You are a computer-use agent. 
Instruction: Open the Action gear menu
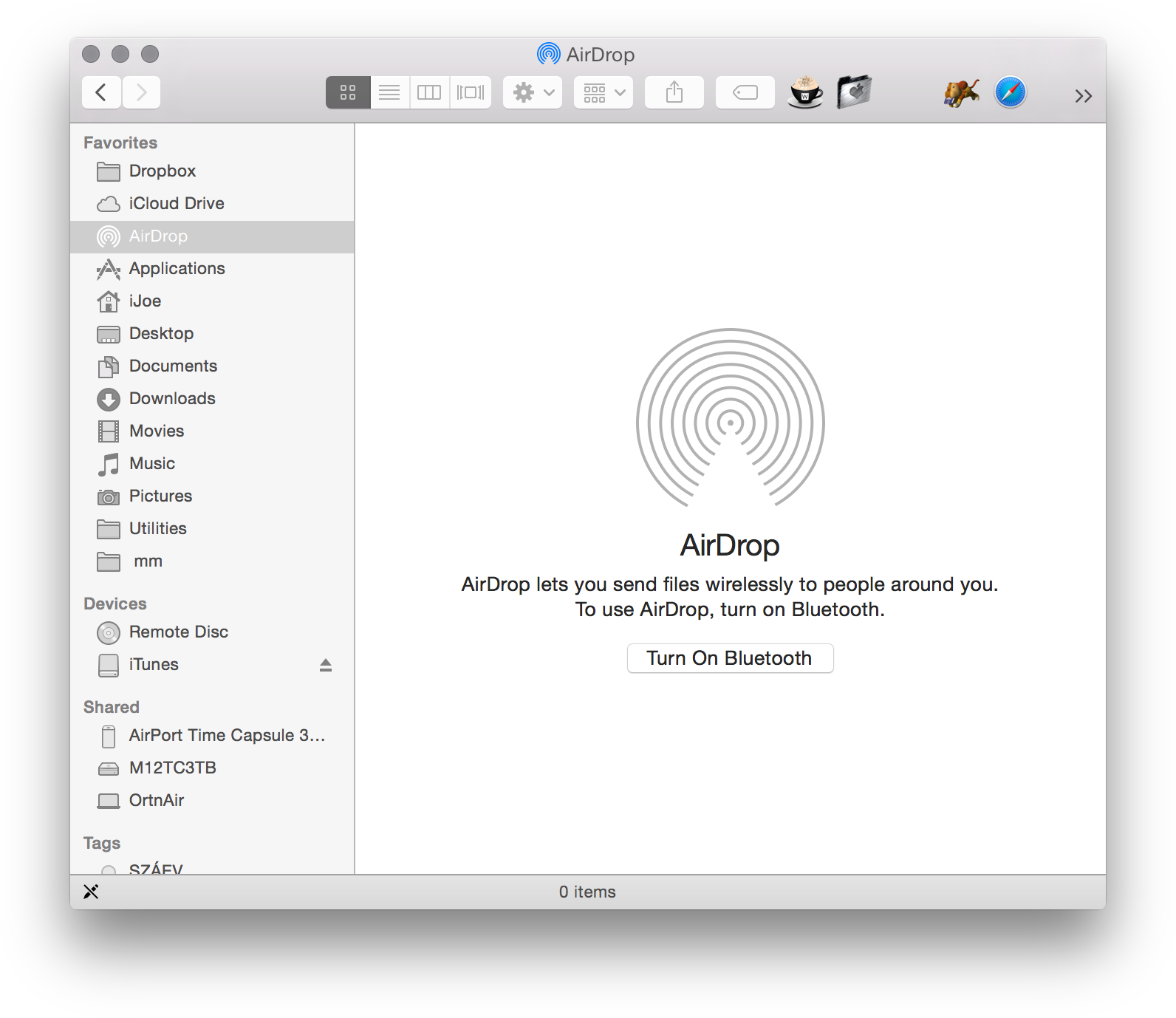(x=533, y=92)
